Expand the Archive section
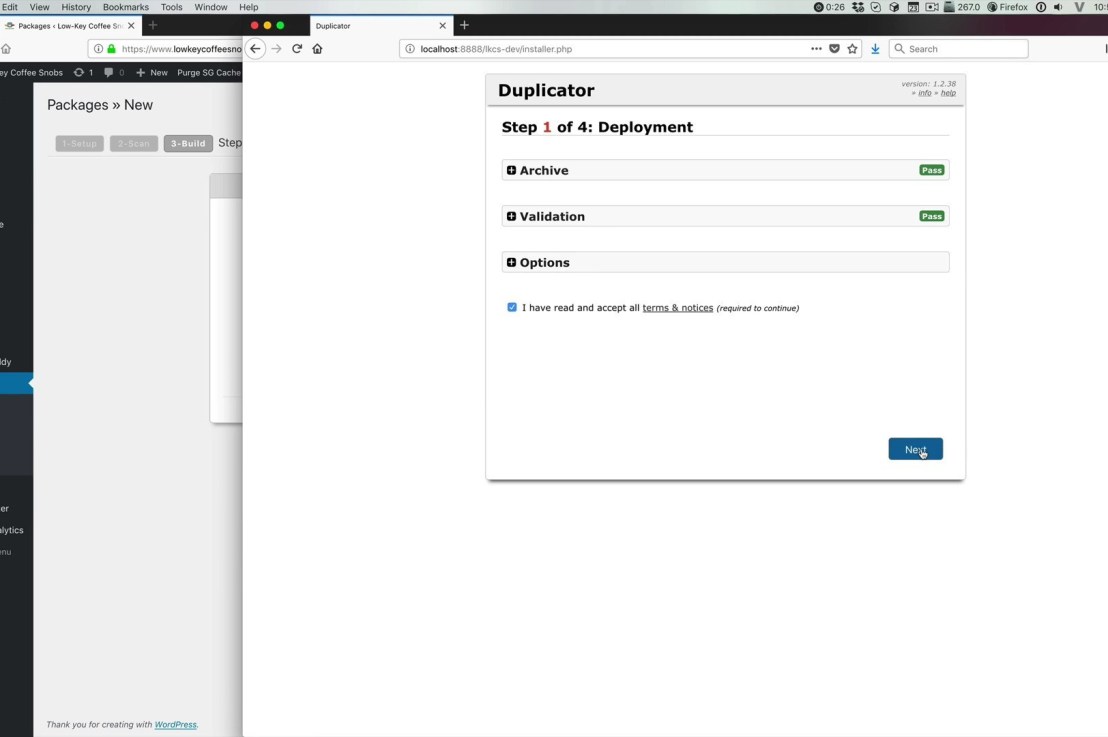Screen dimensions: 1108x737 pos(512,170)
